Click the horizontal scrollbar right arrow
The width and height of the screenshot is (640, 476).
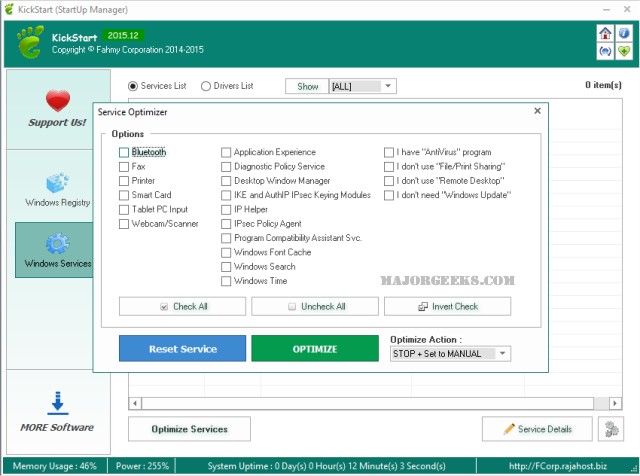(x=615, y=403)
